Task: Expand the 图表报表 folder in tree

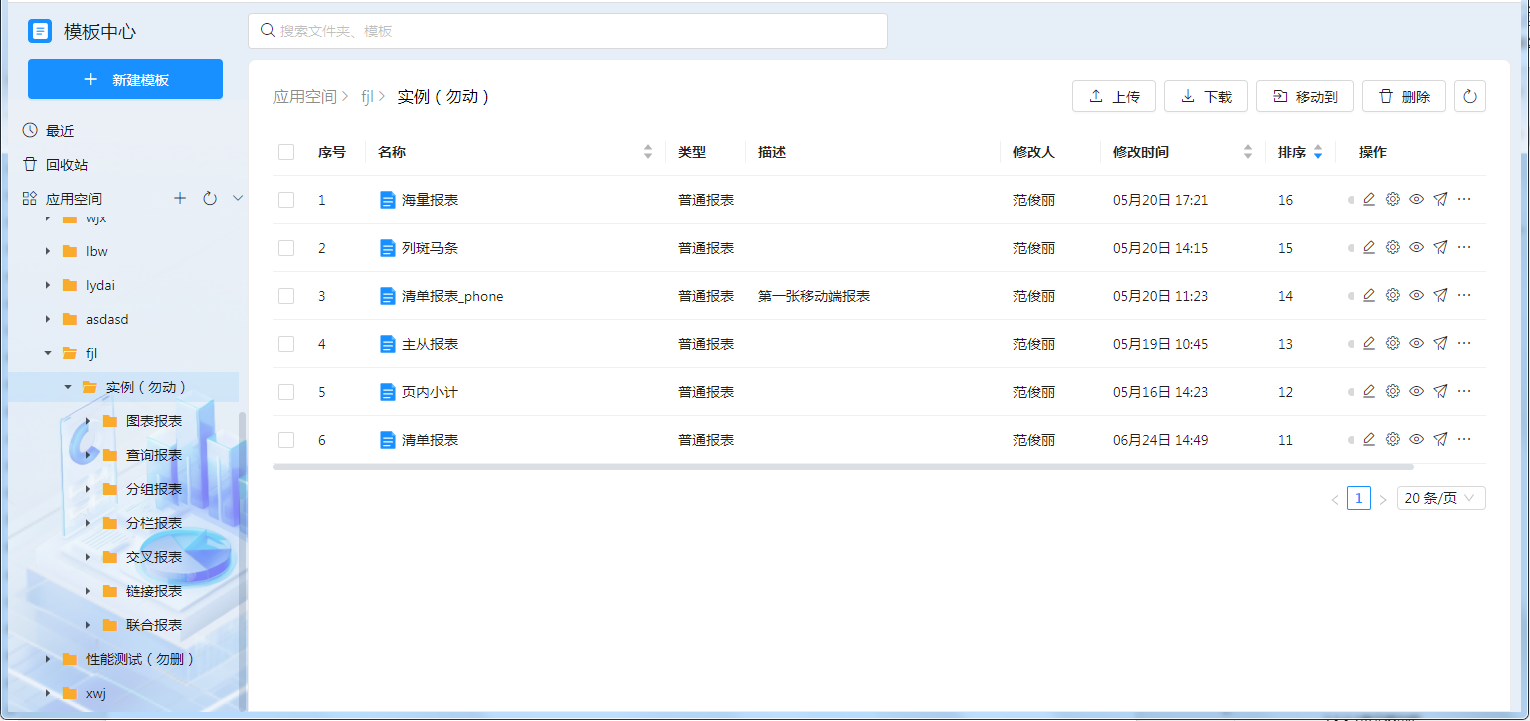Action: pyautogui.click(x=88, y=421)
